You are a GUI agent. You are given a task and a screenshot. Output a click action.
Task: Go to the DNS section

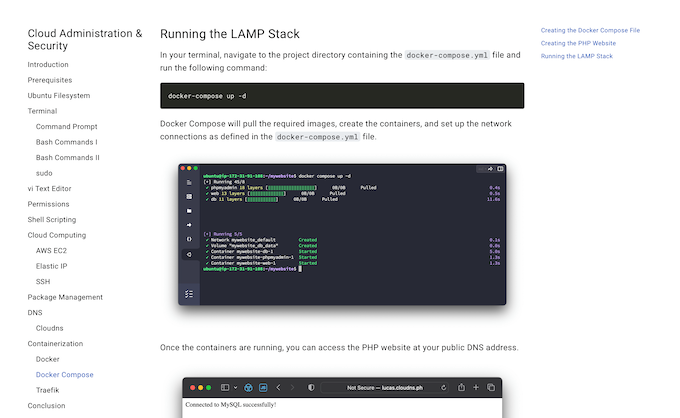[x=35, y=313]
